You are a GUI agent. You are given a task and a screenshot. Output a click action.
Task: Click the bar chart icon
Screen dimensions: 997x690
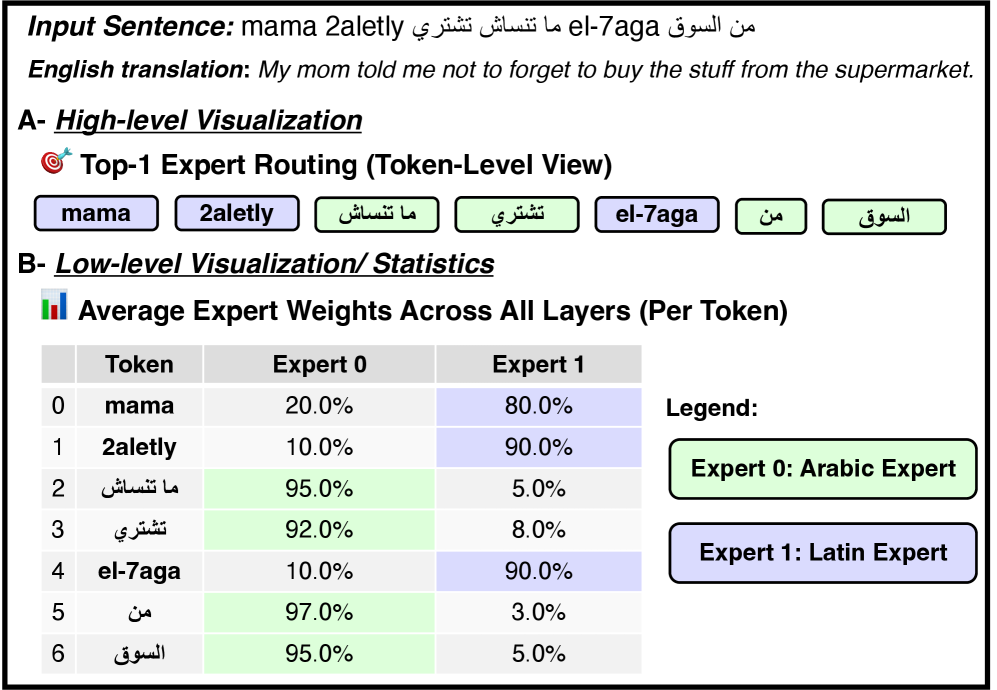[54, 308]
